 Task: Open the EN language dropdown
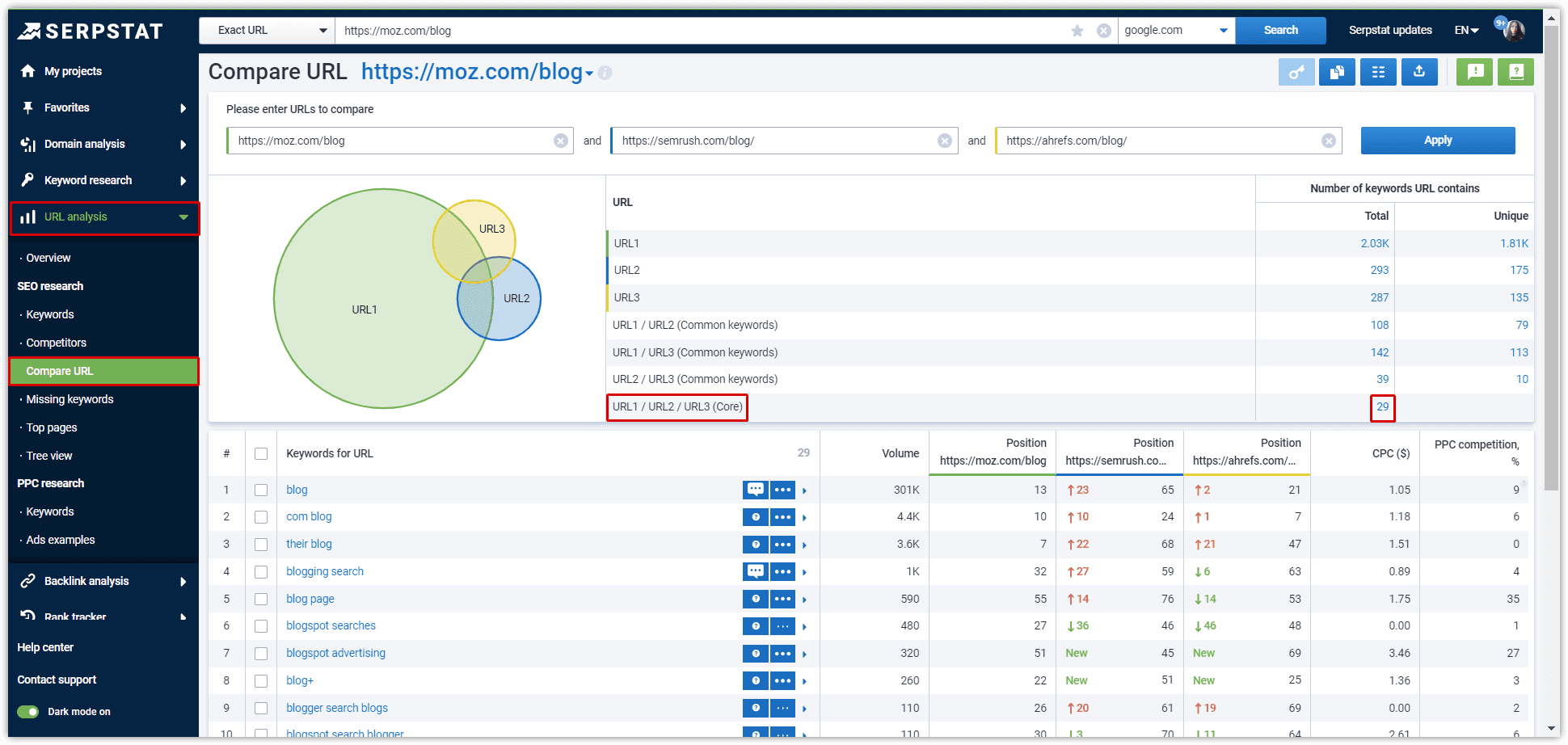pyautogui.click(x=1467, y=31)
